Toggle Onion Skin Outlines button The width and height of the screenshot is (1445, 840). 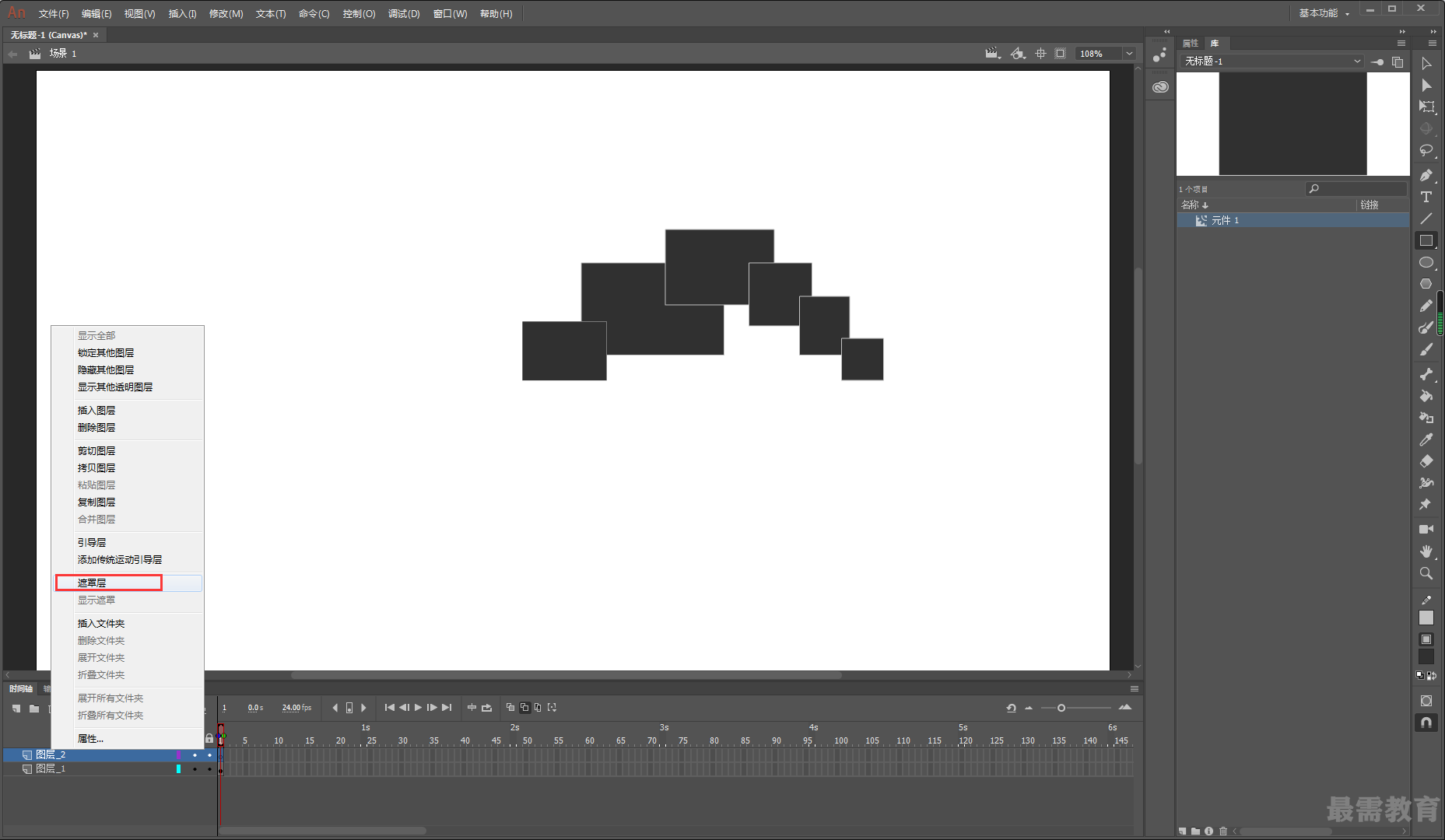524,708
